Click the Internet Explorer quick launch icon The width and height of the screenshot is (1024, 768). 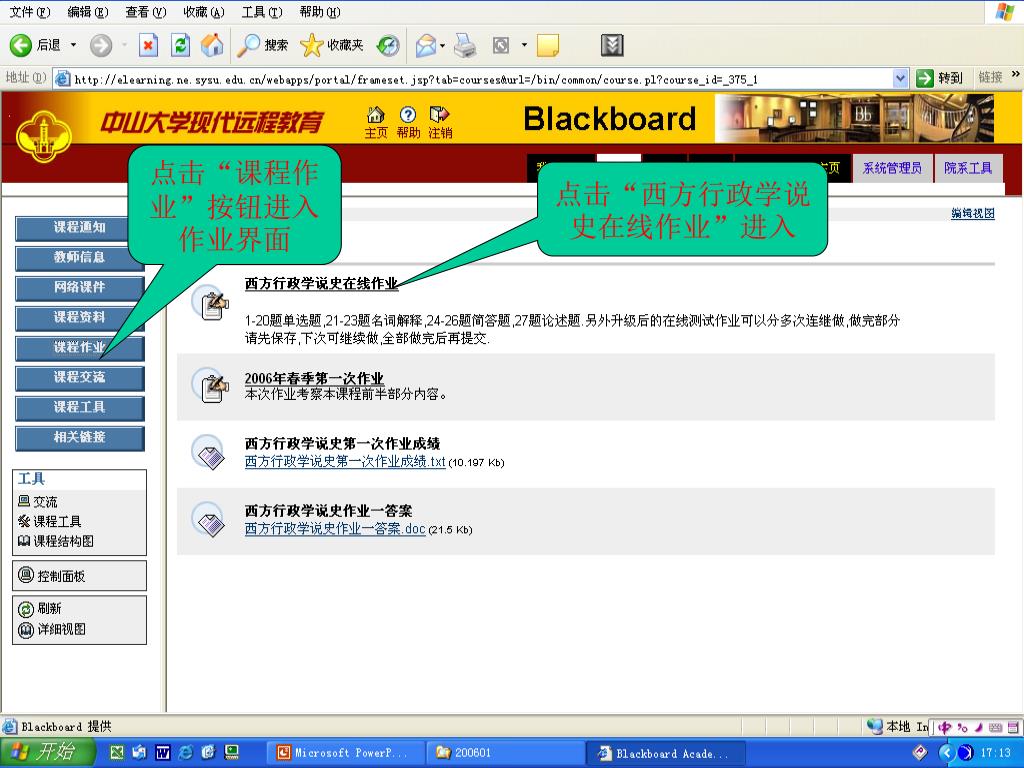185,752
